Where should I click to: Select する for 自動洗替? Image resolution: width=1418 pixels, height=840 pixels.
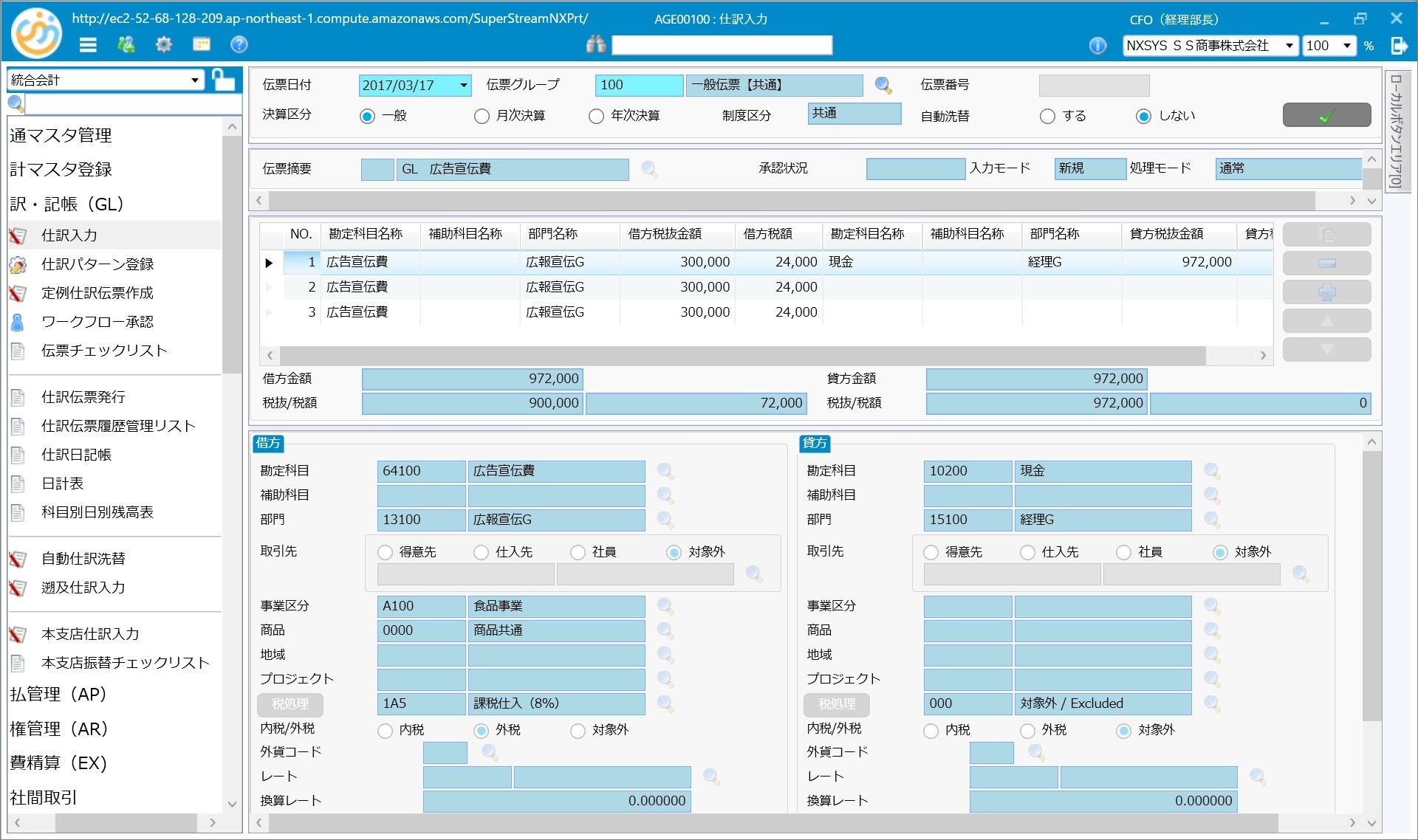click(x=1047, y=117)
